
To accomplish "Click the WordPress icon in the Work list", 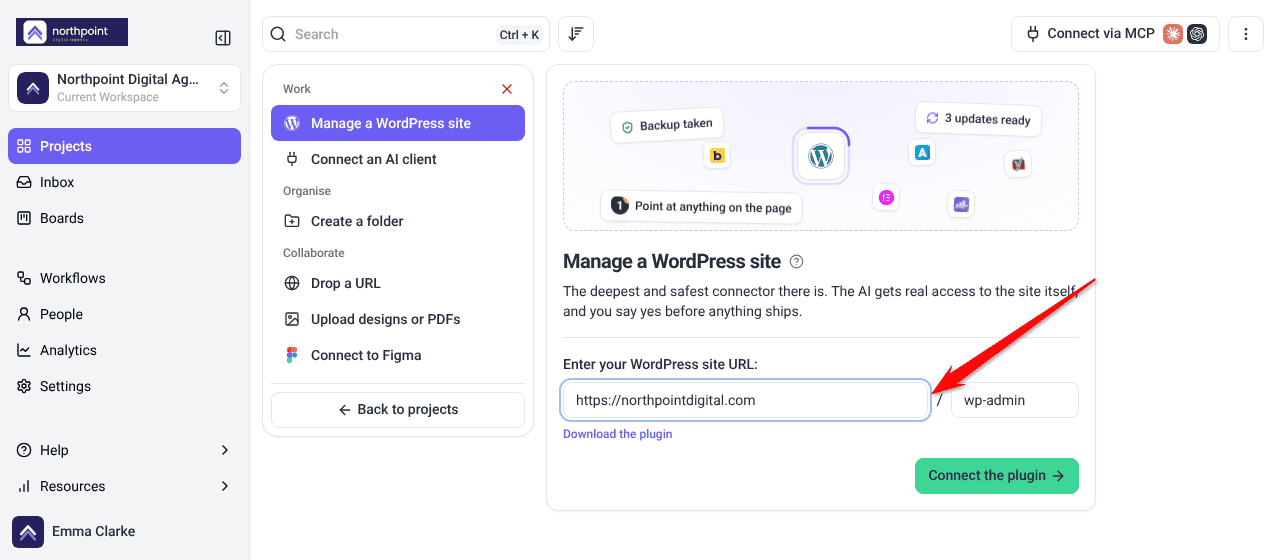I will [x=292, y=123].
